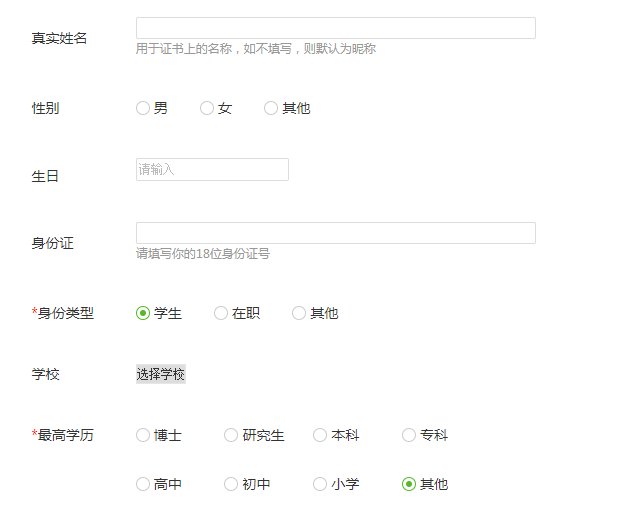Click the 选择学校 button
639x525 pixels.
coord(161,374)
